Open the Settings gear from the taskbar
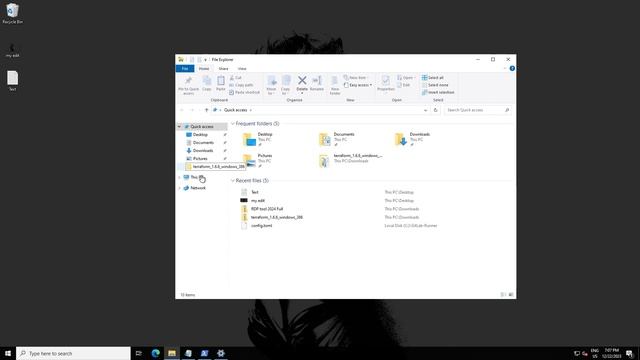The width and height of the screenshot is (640, 360). tap(221, 353)
